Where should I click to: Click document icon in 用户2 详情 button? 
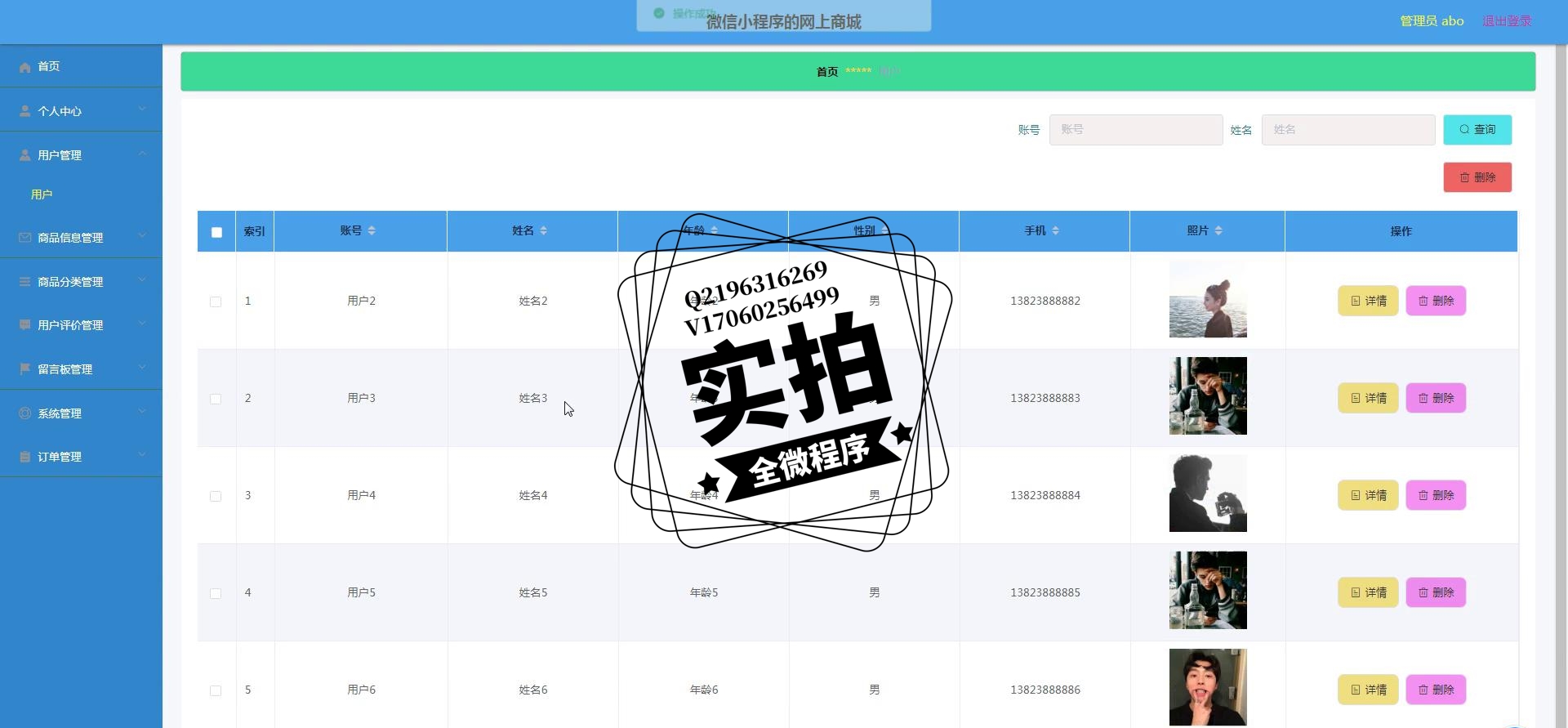click(1356, 301)
